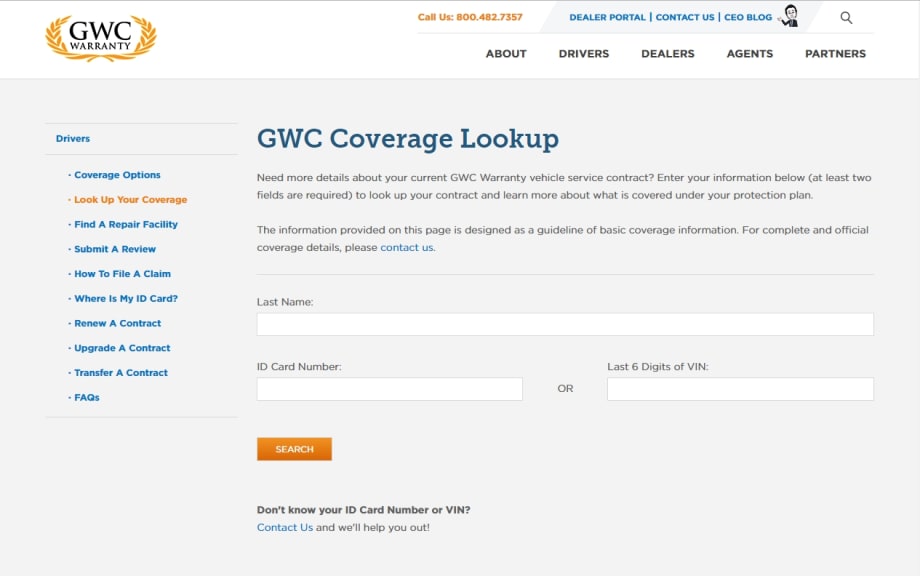This screenshot has width=920, height=576.
Task: Click the CEO mascot icon beside CEO Blog
Action: tap(788, 15)
